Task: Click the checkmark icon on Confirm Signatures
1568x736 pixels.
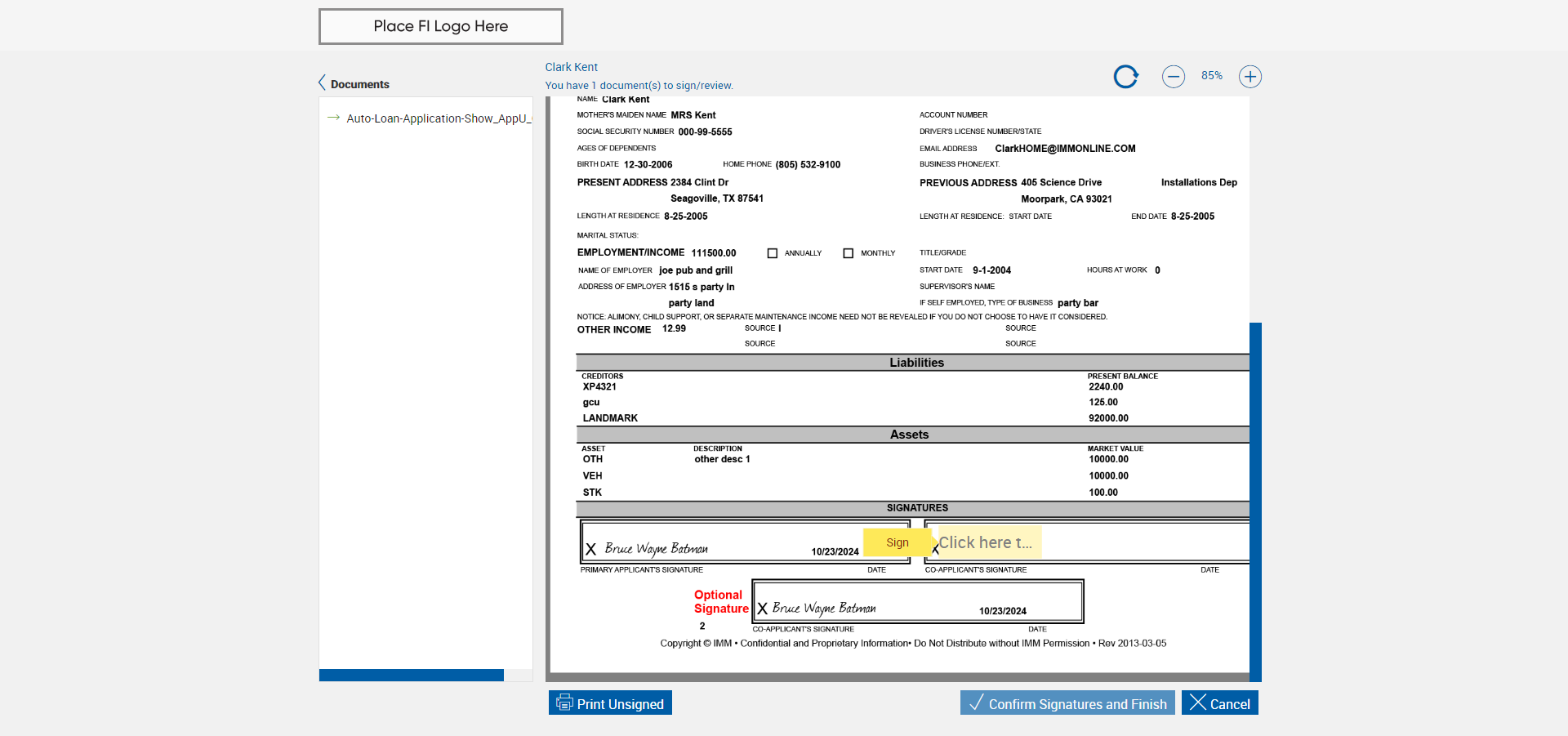Action: click(976, 703)
